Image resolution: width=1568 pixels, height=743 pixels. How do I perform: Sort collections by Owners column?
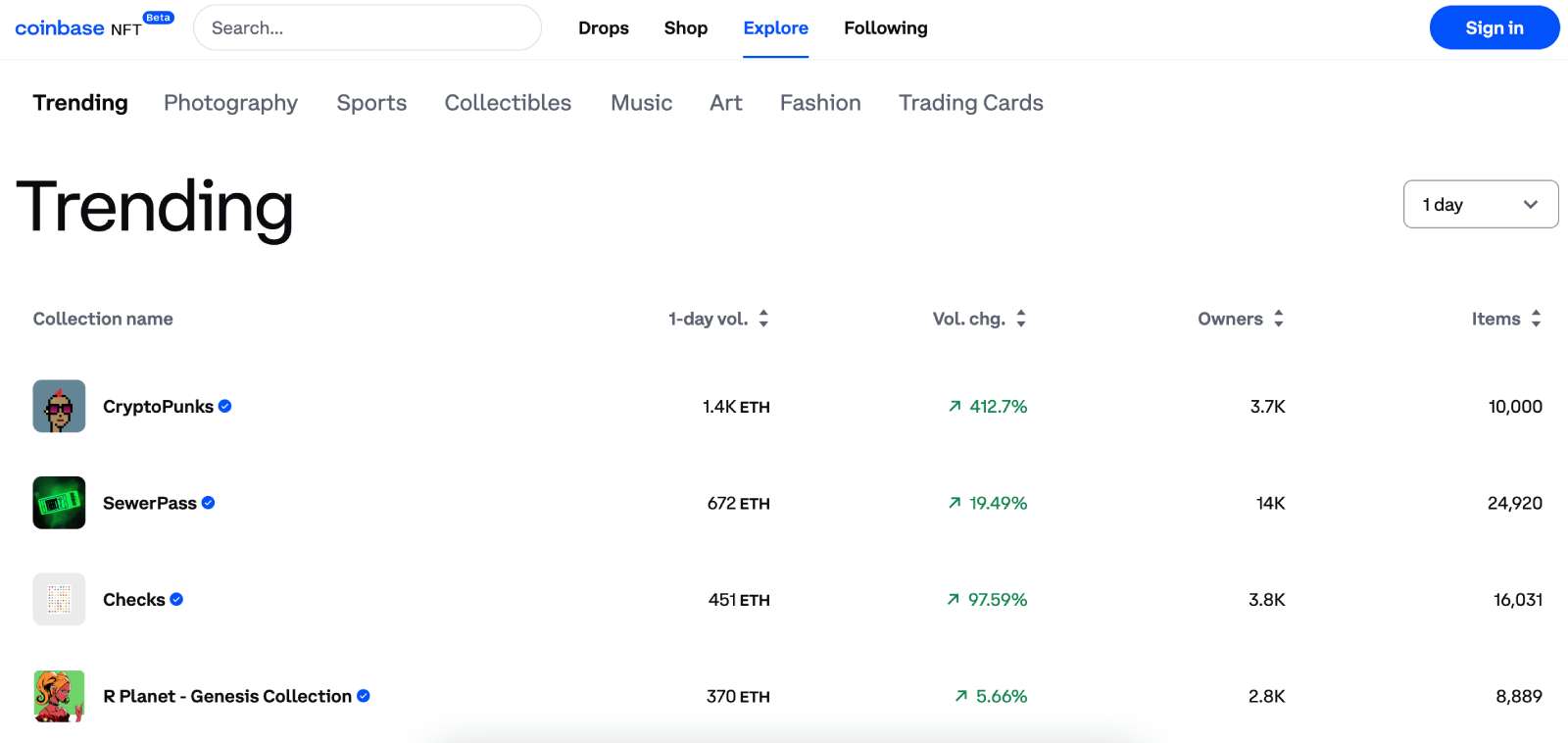[1278, 319]
